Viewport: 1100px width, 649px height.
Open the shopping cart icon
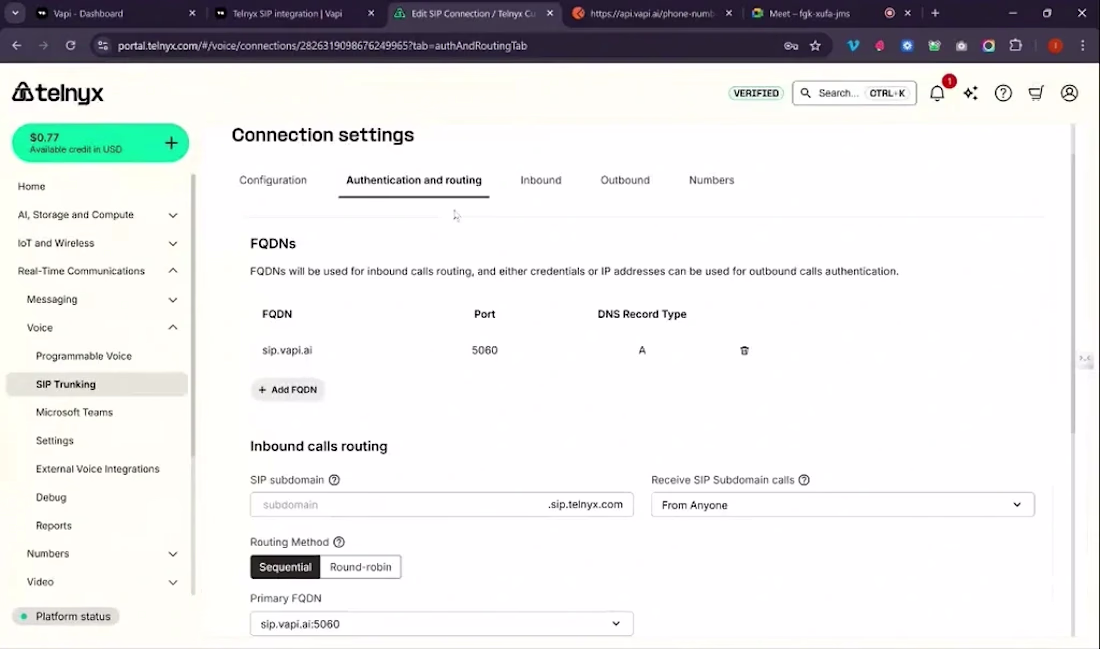click(x=1036, y=93)
